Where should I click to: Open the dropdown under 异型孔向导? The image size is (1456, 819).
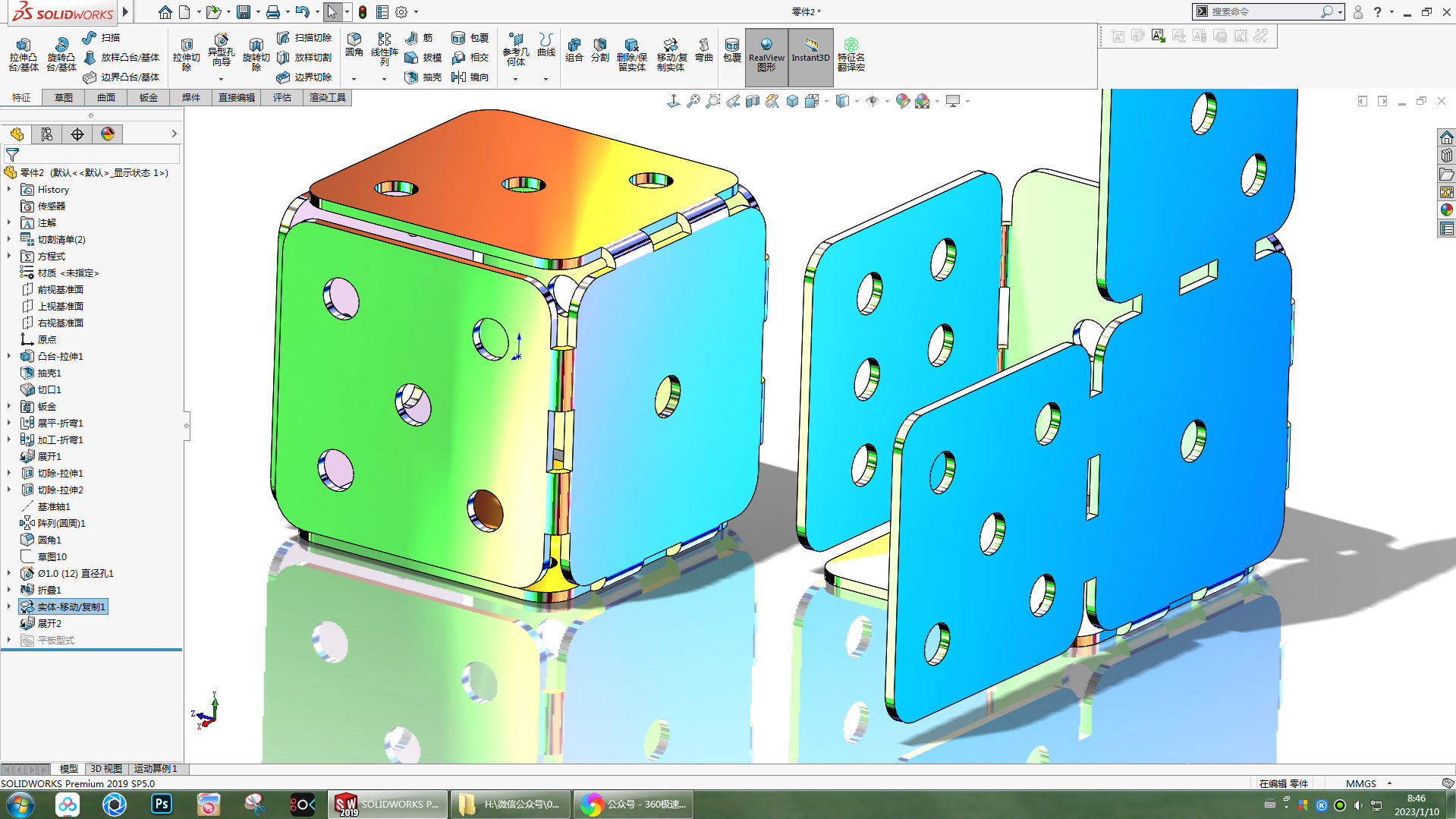click(221, 79)
